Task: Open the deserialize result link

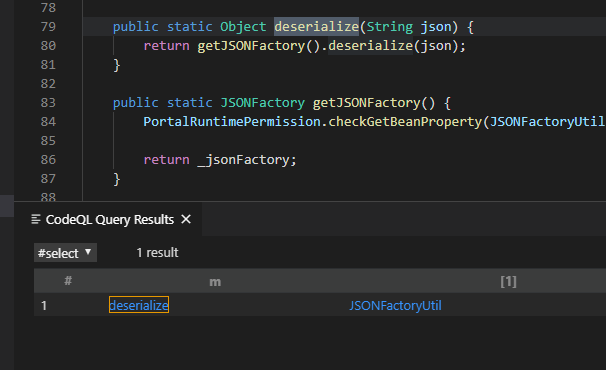Action: (139, 305)
